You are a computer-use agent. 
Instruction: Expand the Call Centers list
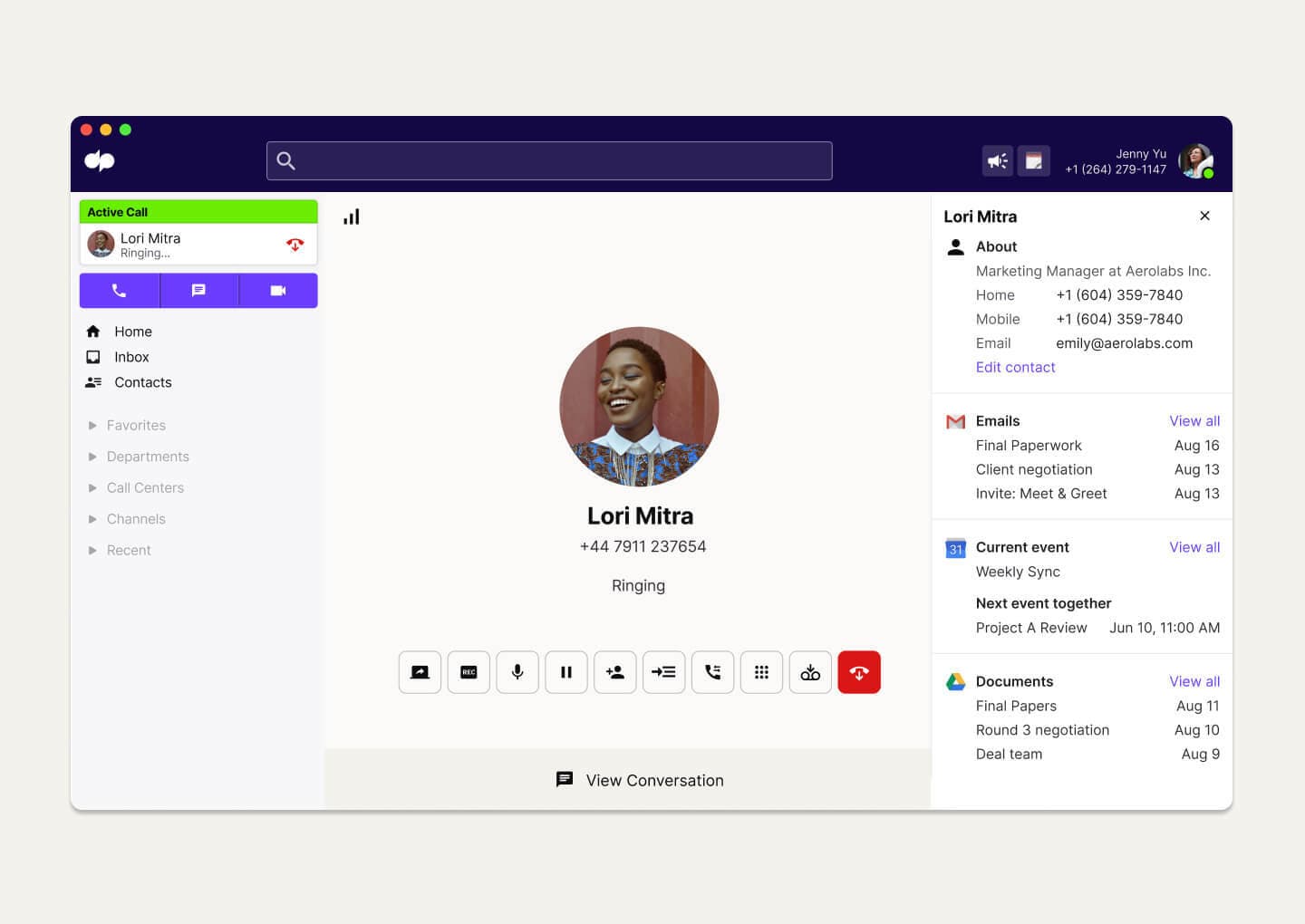coord(145,487)
